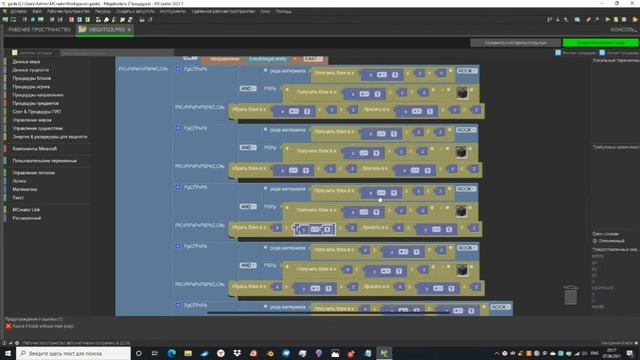Open ROCK dropdown in third Если block
Screen dimensions: 640x360
[466, 189]
